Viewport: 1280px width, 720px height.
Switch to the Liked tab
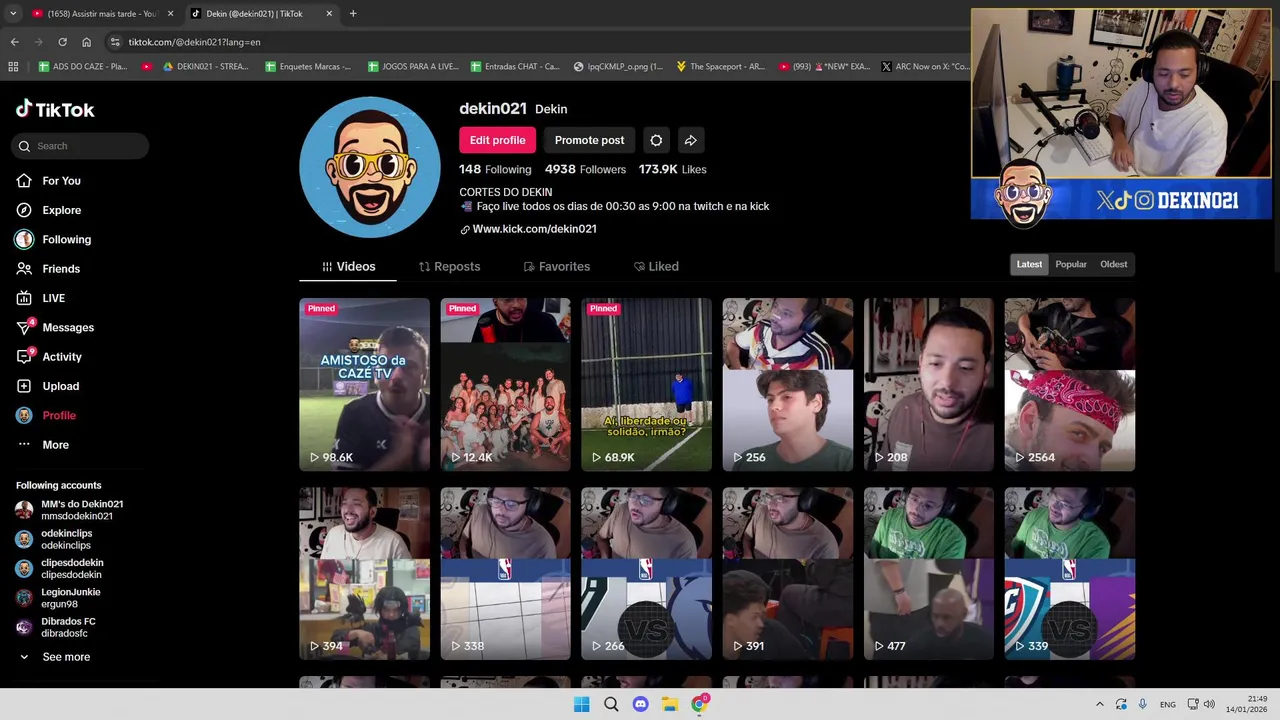point(656,267)
